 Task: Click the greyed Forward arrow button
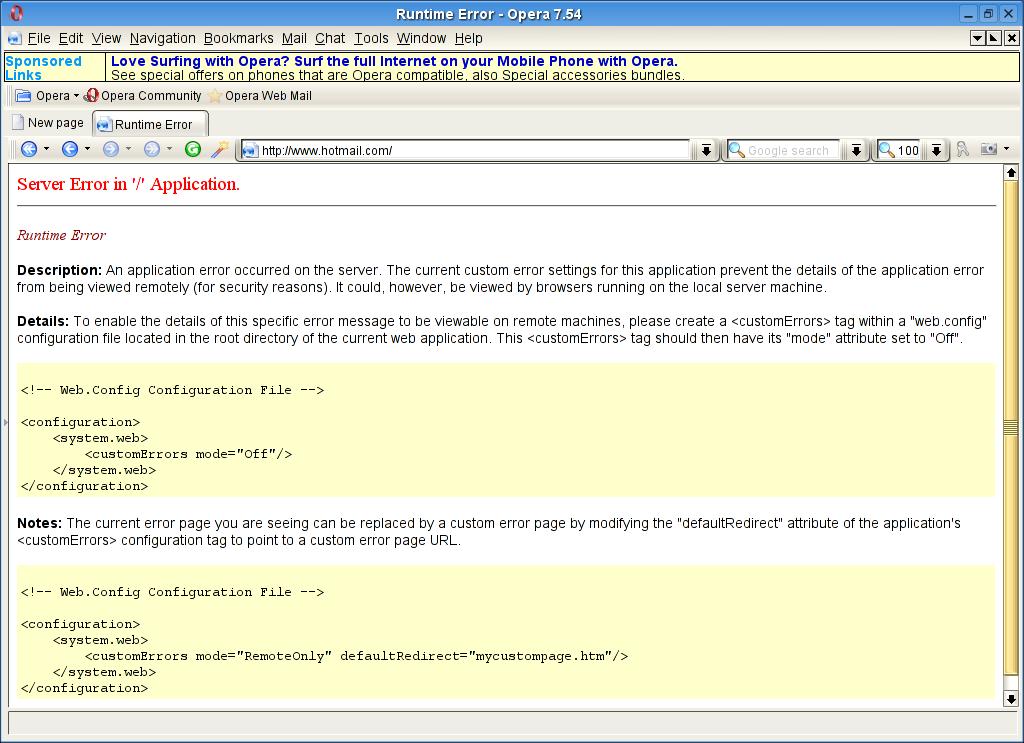tap(110, 150)
